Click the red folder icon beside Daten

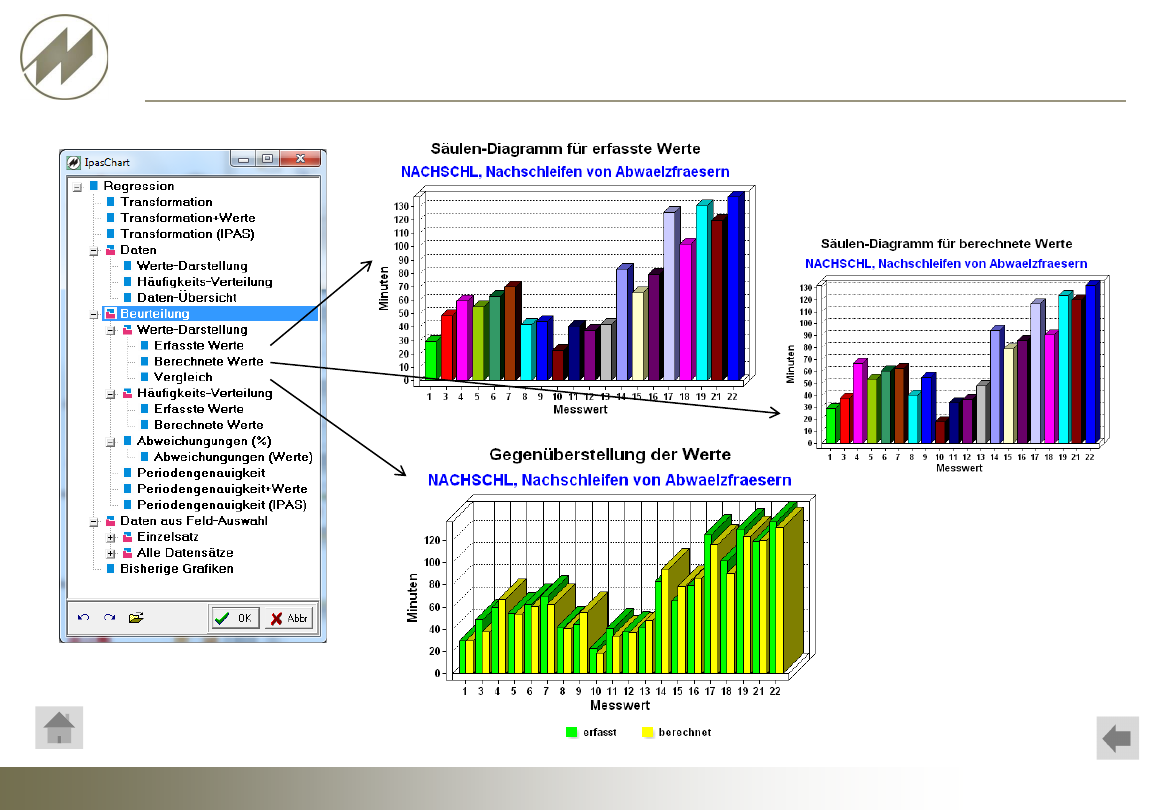pos(110,250)
